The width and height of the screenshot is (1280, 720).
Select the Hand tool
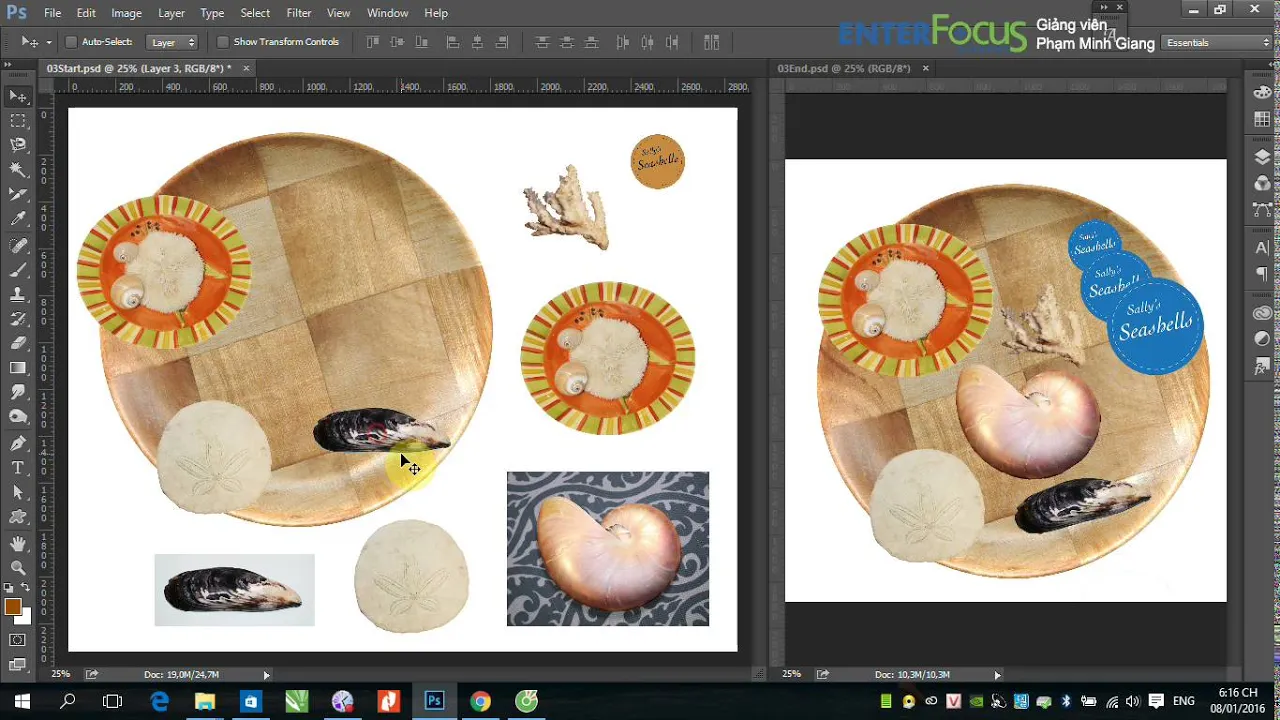[x=18, y=544]
